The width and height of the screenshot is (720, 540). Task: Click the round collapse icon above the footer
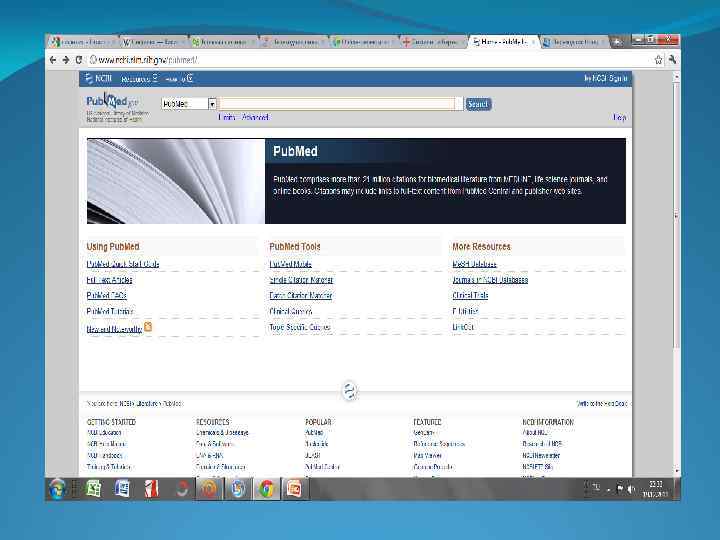click(349, 391)
